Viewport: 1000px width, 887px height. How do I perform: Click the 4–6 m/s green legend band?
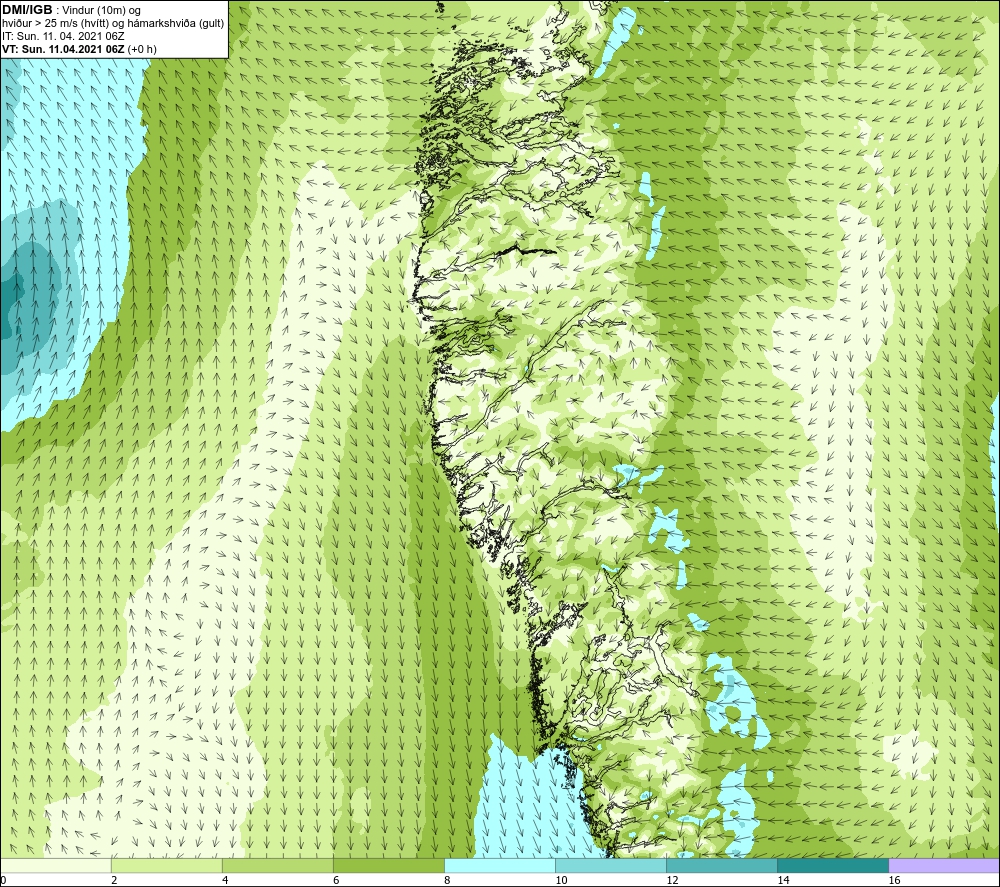point(277,865)
